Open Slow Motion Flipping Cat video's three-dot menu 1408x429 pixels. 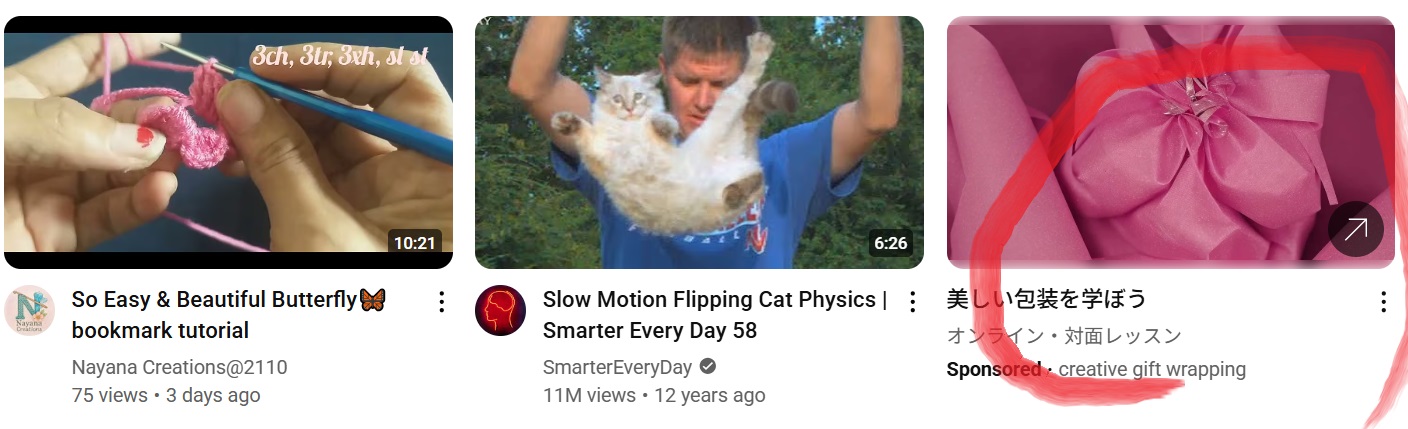point(912,302)
